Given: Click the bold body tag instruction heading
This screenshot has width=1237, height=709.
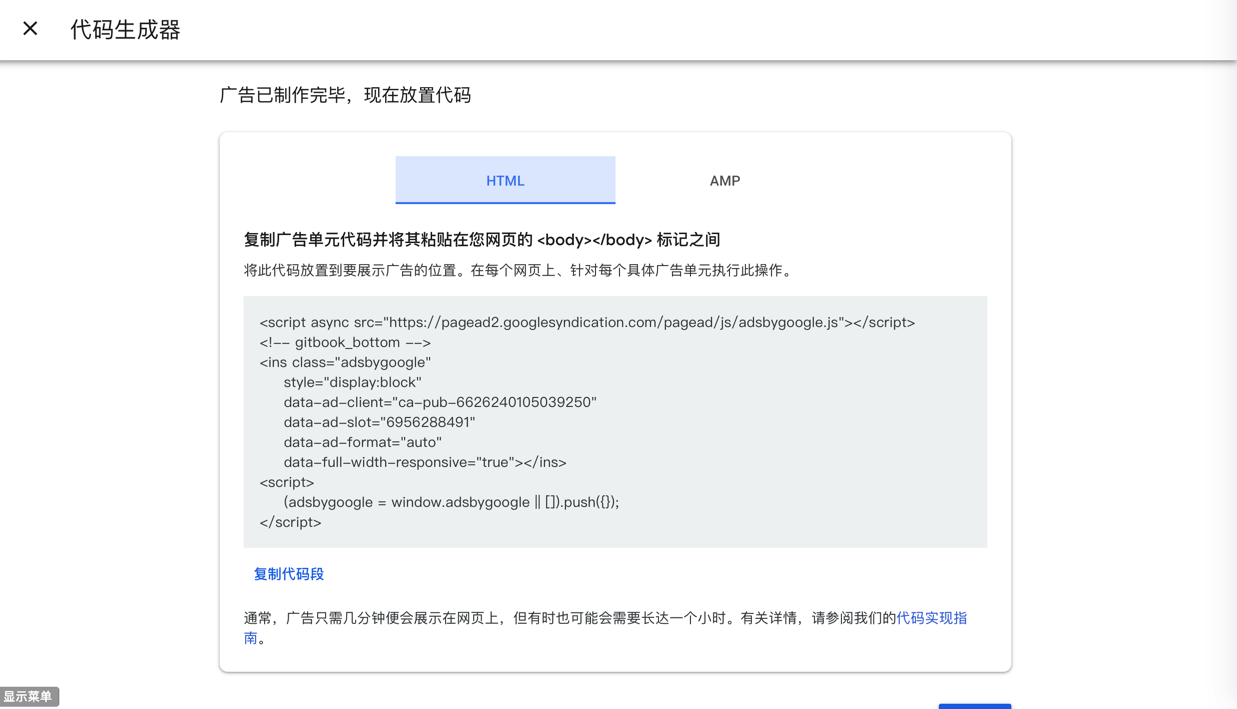Looking at the screenshot, I should pyautogui.click(x=482, y=240).
